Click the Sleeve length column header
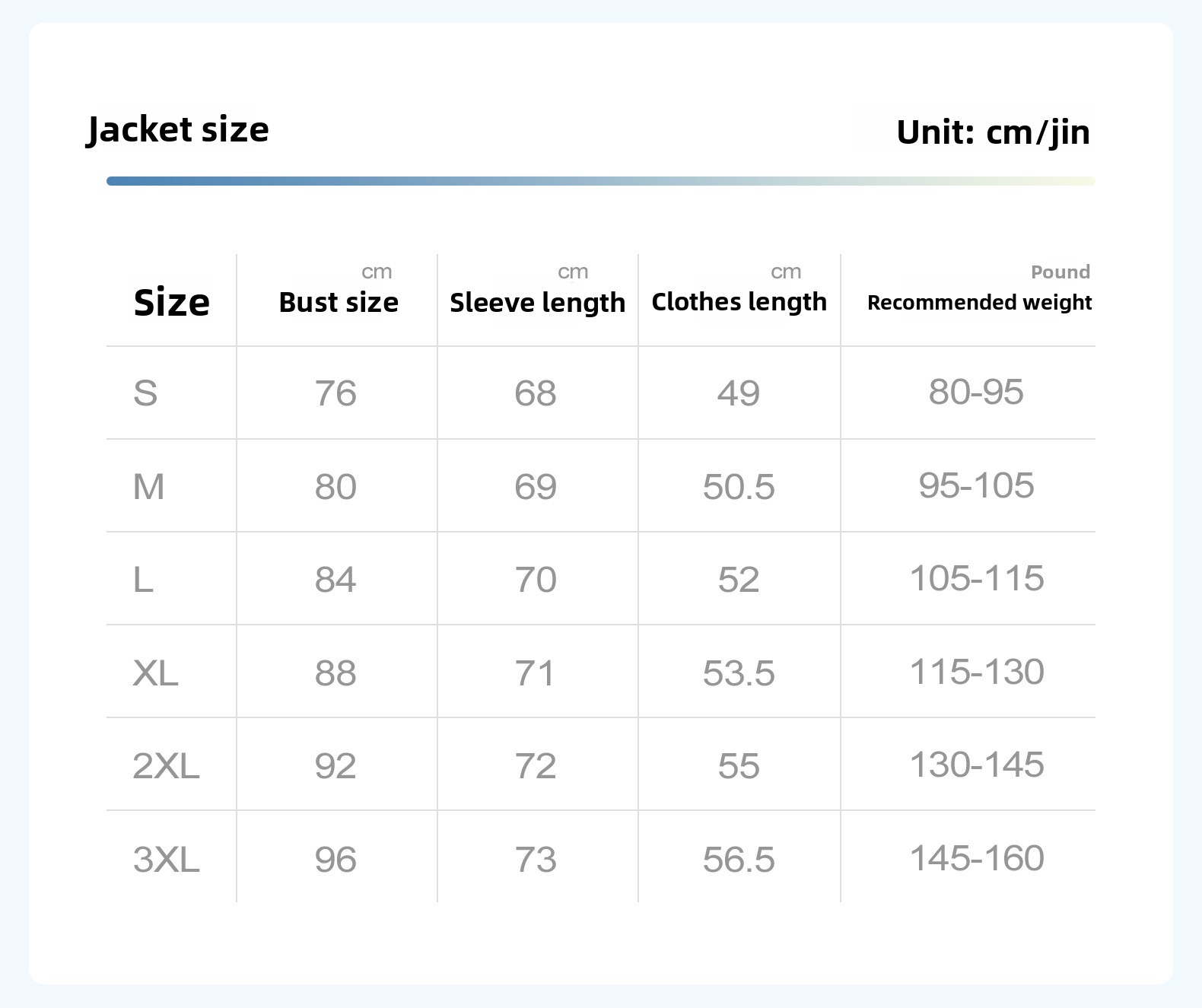Viewport: 1202px width, 1008px height. coord(537,302)
